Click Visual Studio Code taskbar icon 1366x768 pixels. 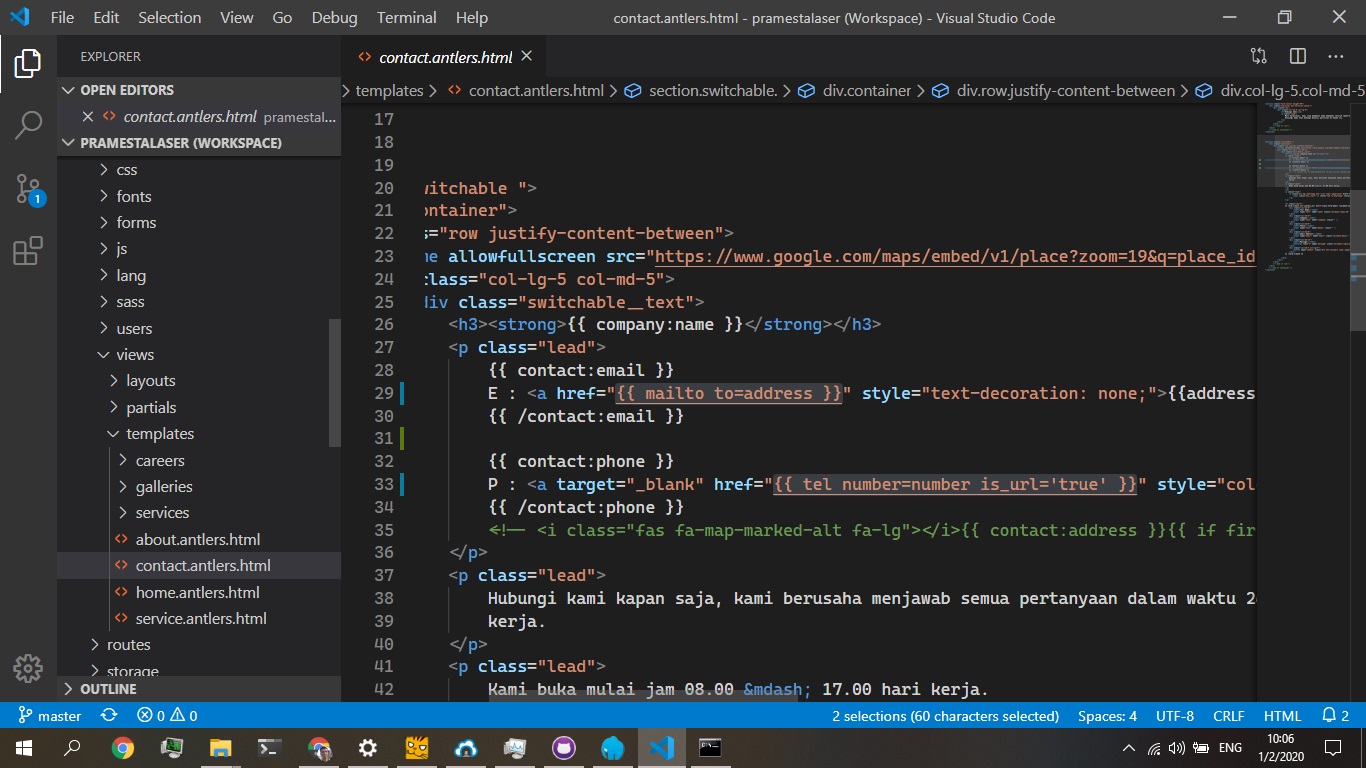pyautogui.click(x=662, y=748)
